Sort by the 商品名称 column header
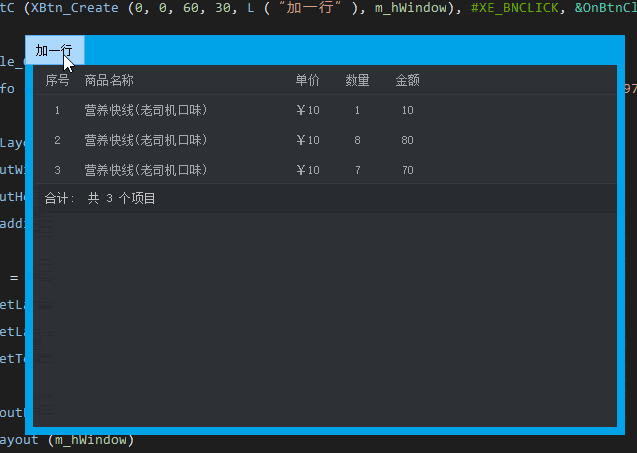 (109, 80)
